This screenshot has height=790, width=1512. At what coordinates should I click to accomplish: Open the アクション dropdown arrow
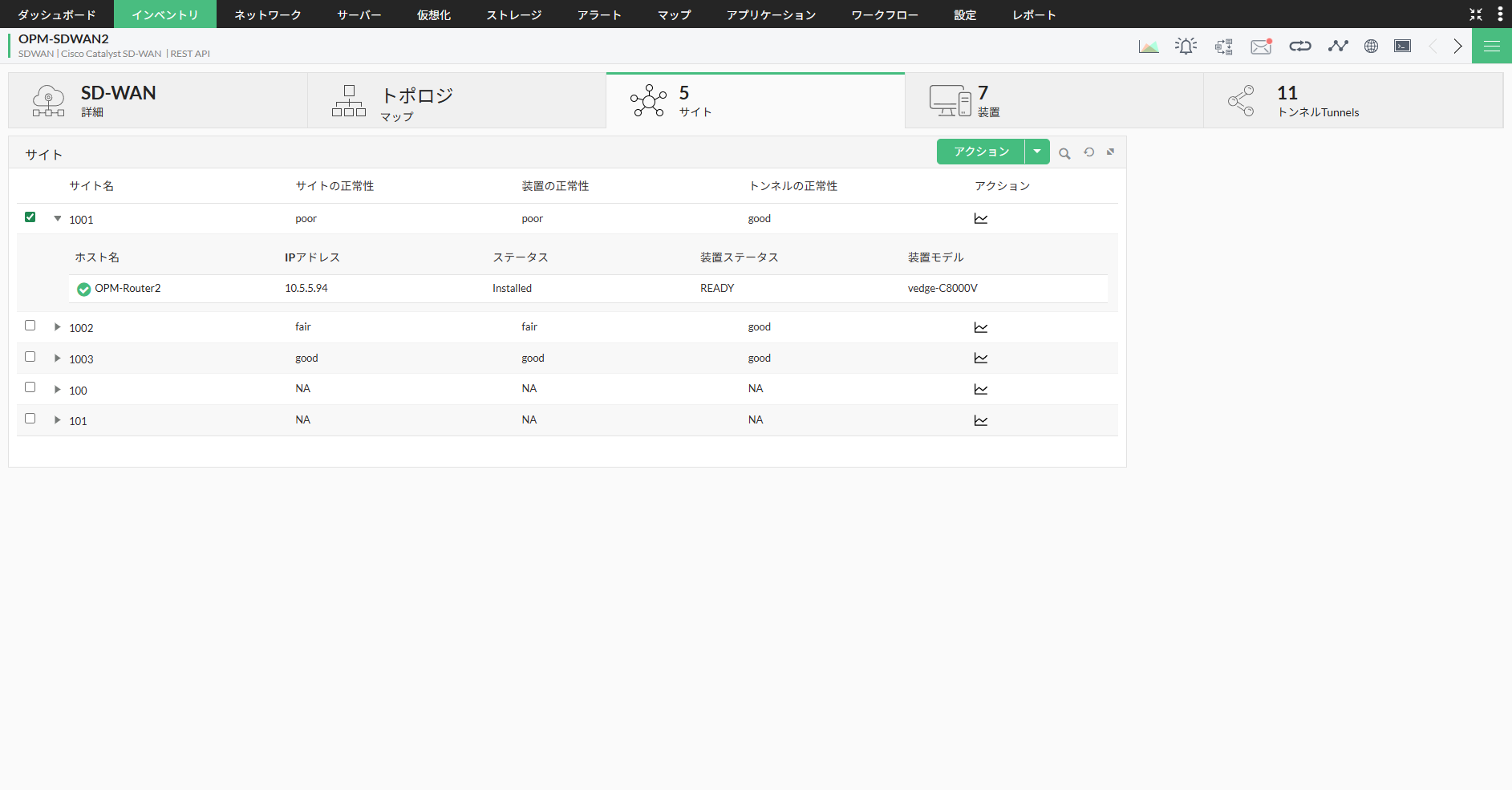(1037, 152)
